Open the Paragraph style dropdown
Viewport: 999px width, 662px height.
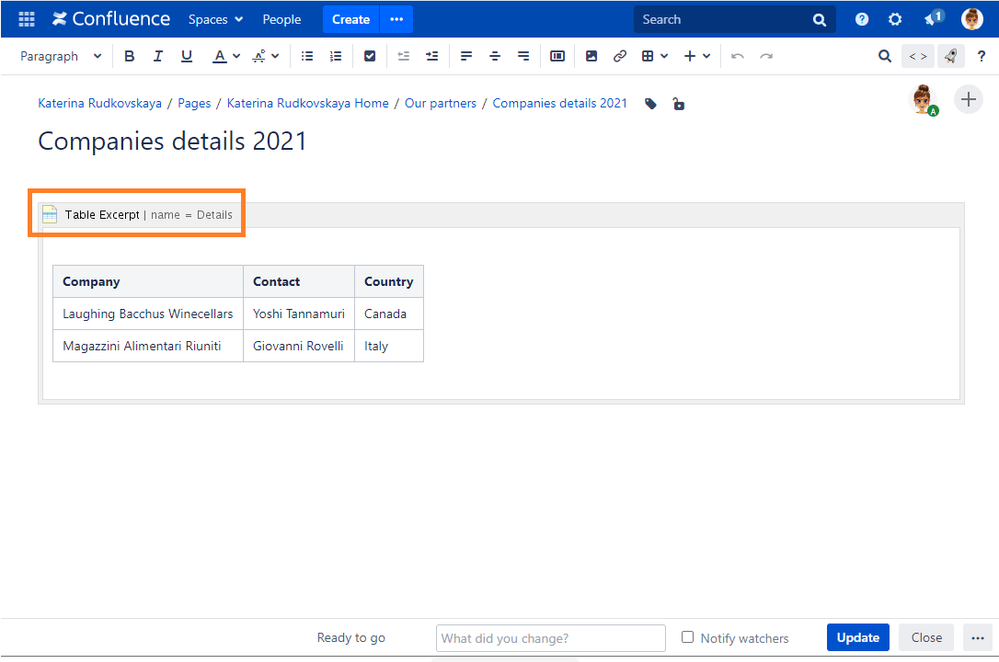(61, 56)
